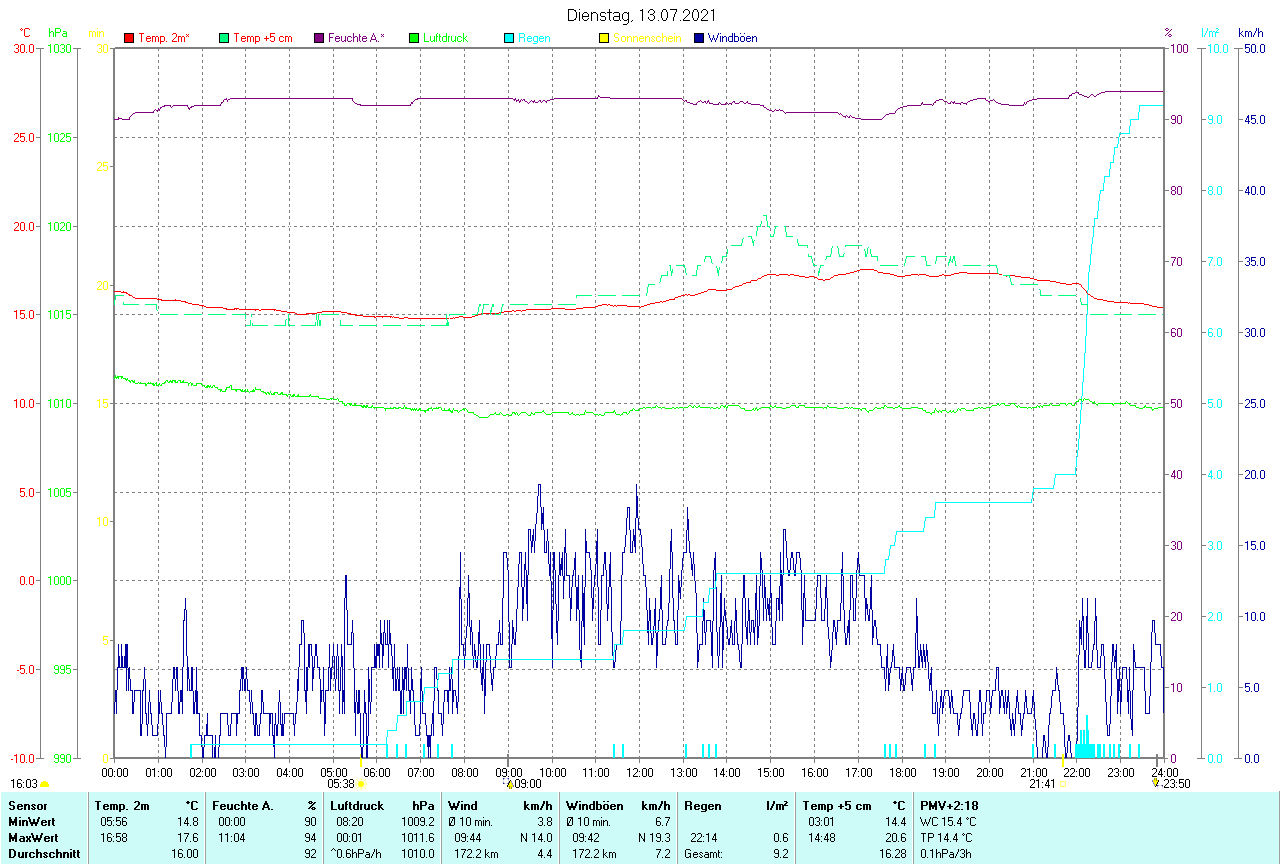Screen dimensions: 1280x864
Task: Select the 'Sonnenschein' legend label
Action: point(647,38)
